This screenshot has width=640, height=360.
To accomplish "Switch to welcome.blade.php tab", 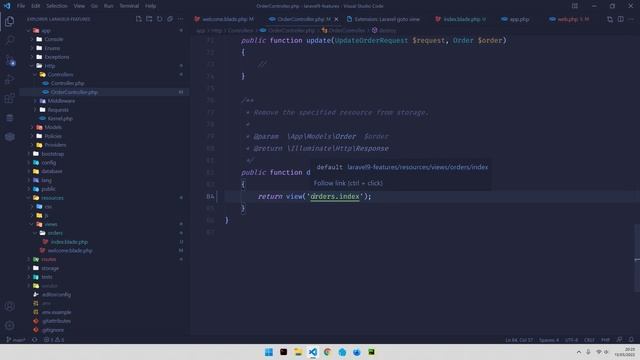I will tap(224, 19).
